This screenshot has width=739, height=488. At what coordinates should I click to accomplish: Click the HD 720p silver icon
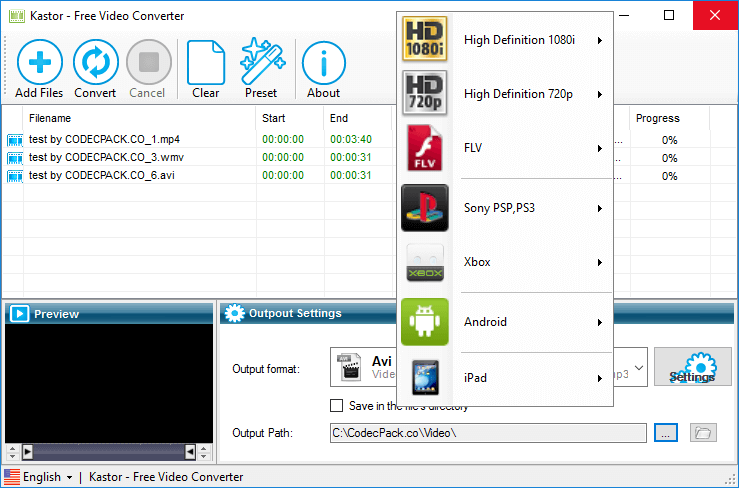click(x=425, y=93)
